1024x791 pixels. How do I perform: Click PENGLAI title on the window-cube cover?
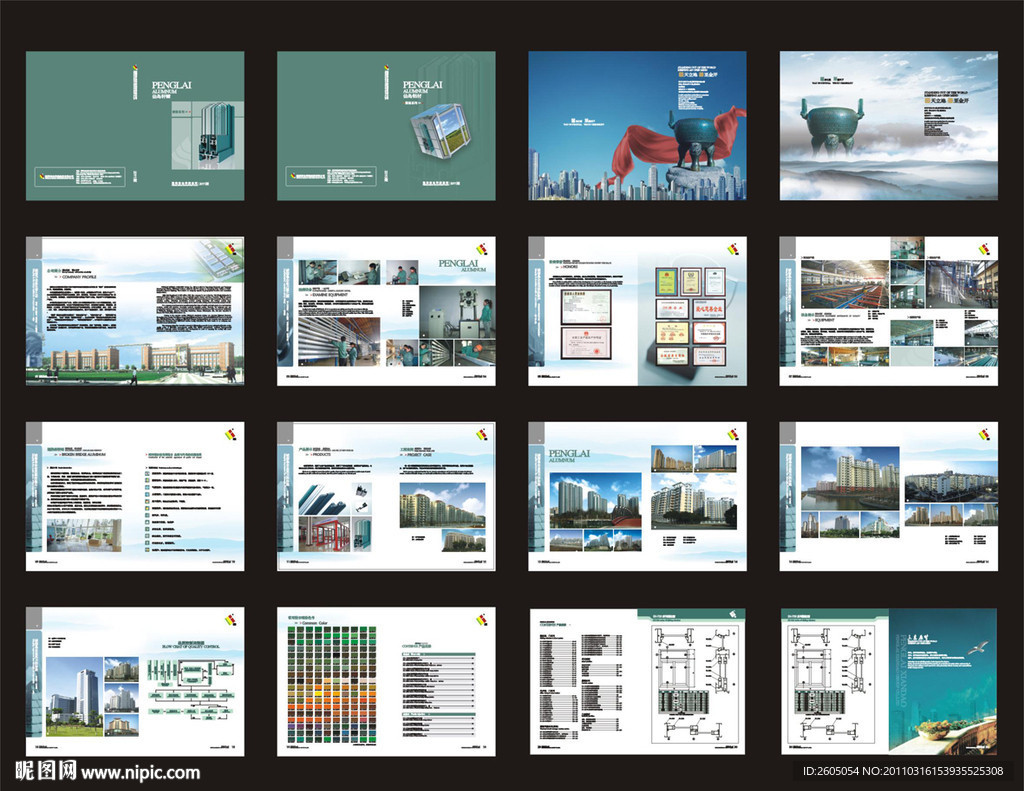[x=423, y=85]
